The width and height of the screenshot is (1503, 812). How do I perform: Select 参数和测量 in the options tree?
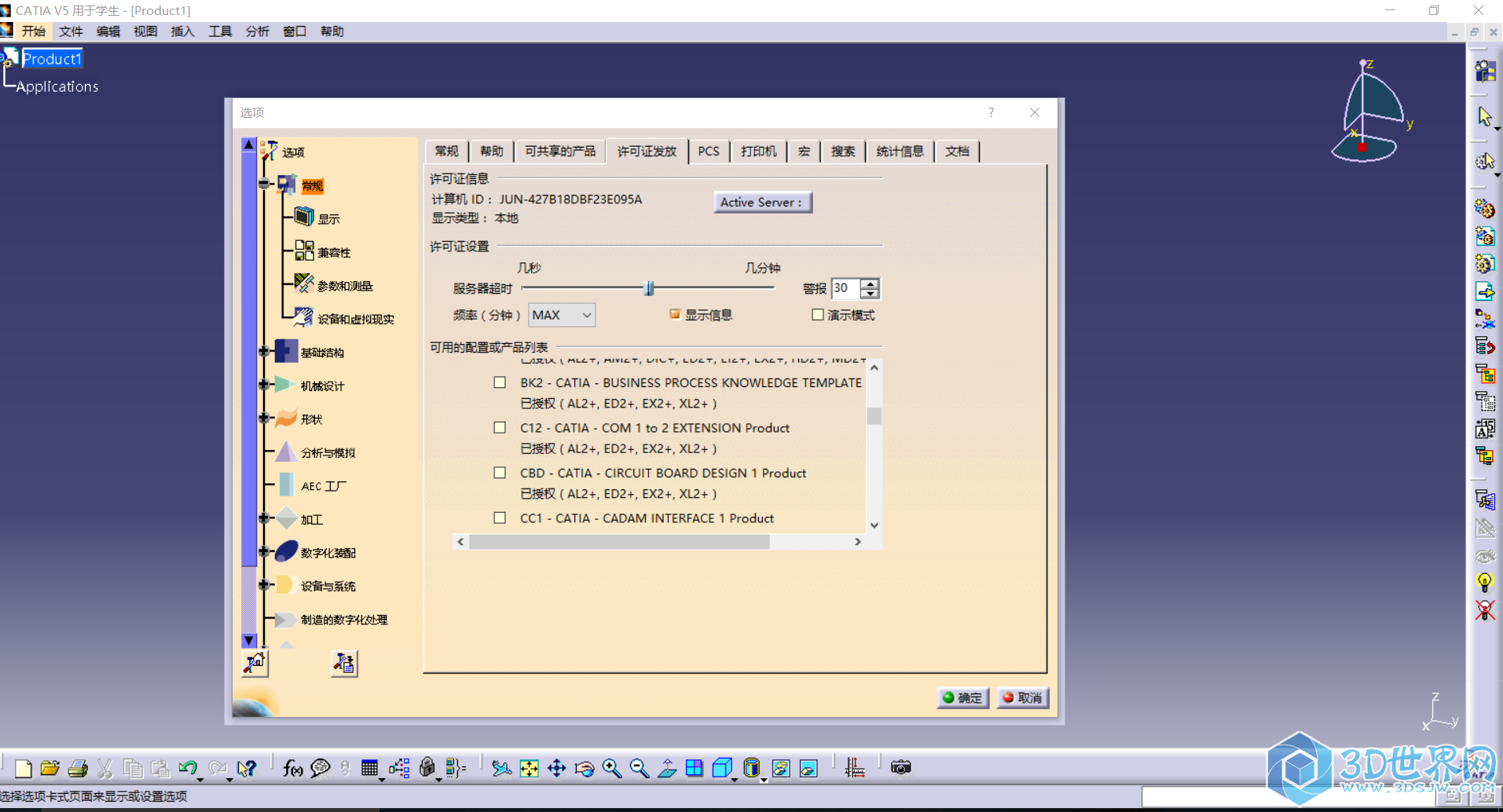click(345, 286)
